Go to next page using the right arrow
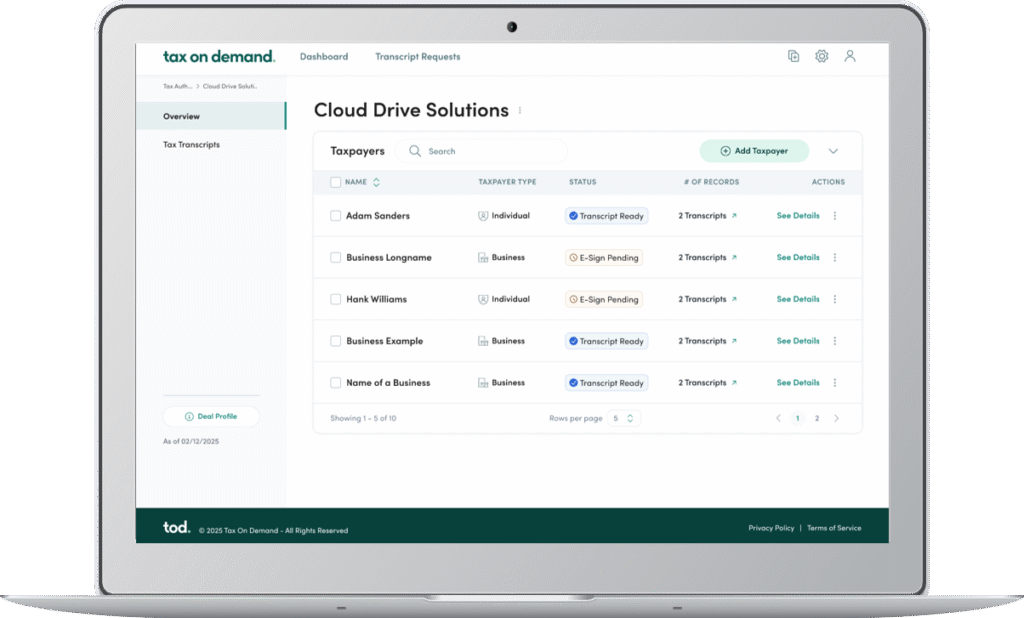Screen dimensions: 1024x618 837,418
